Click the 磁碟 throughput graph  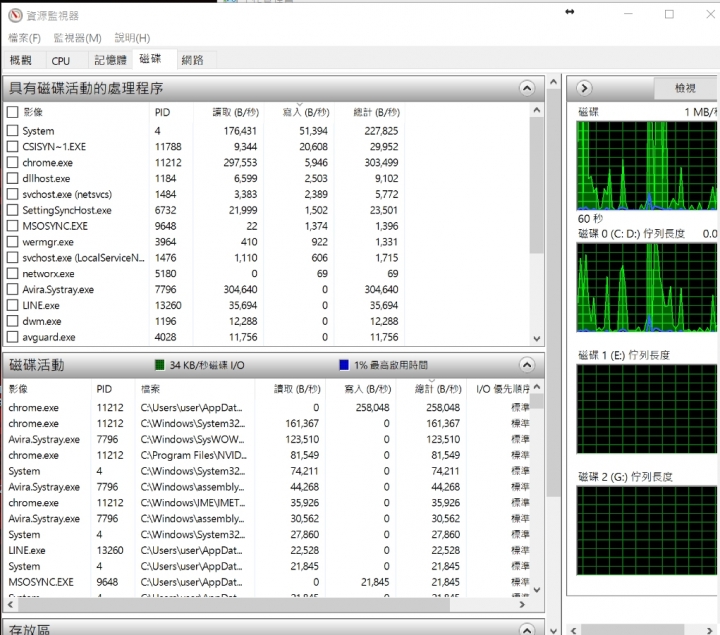point(647,165)
